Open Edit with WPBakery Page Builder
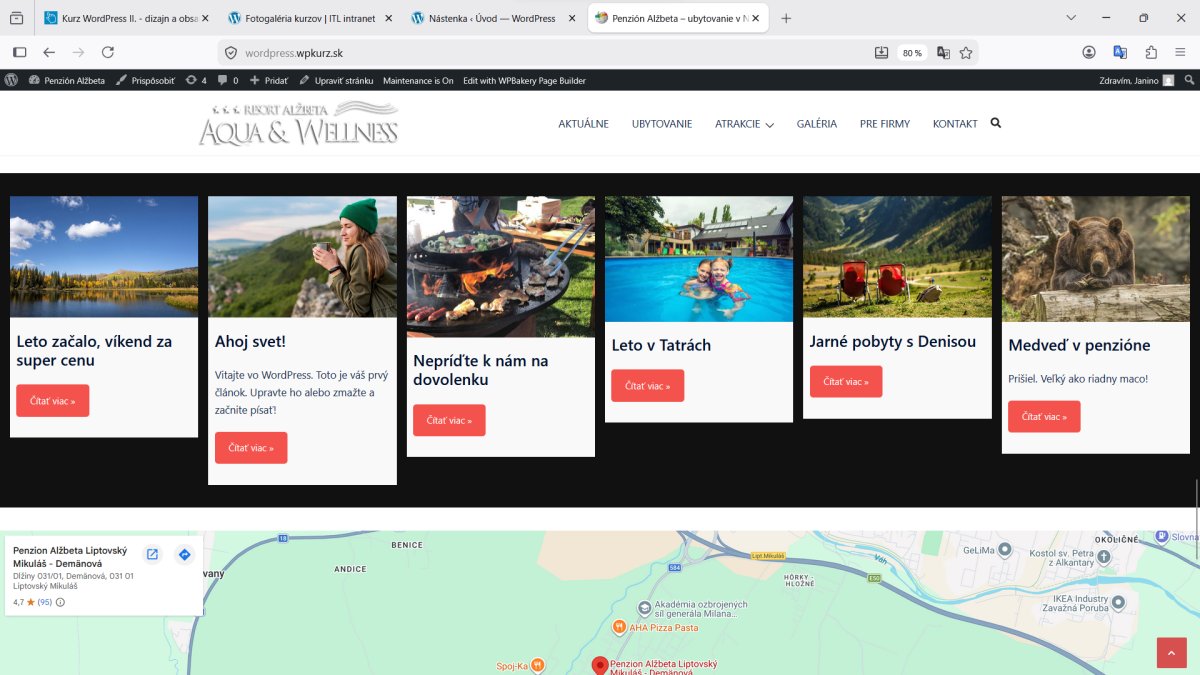The height and width of the screenshot is (675, 1200). [524, 80]
